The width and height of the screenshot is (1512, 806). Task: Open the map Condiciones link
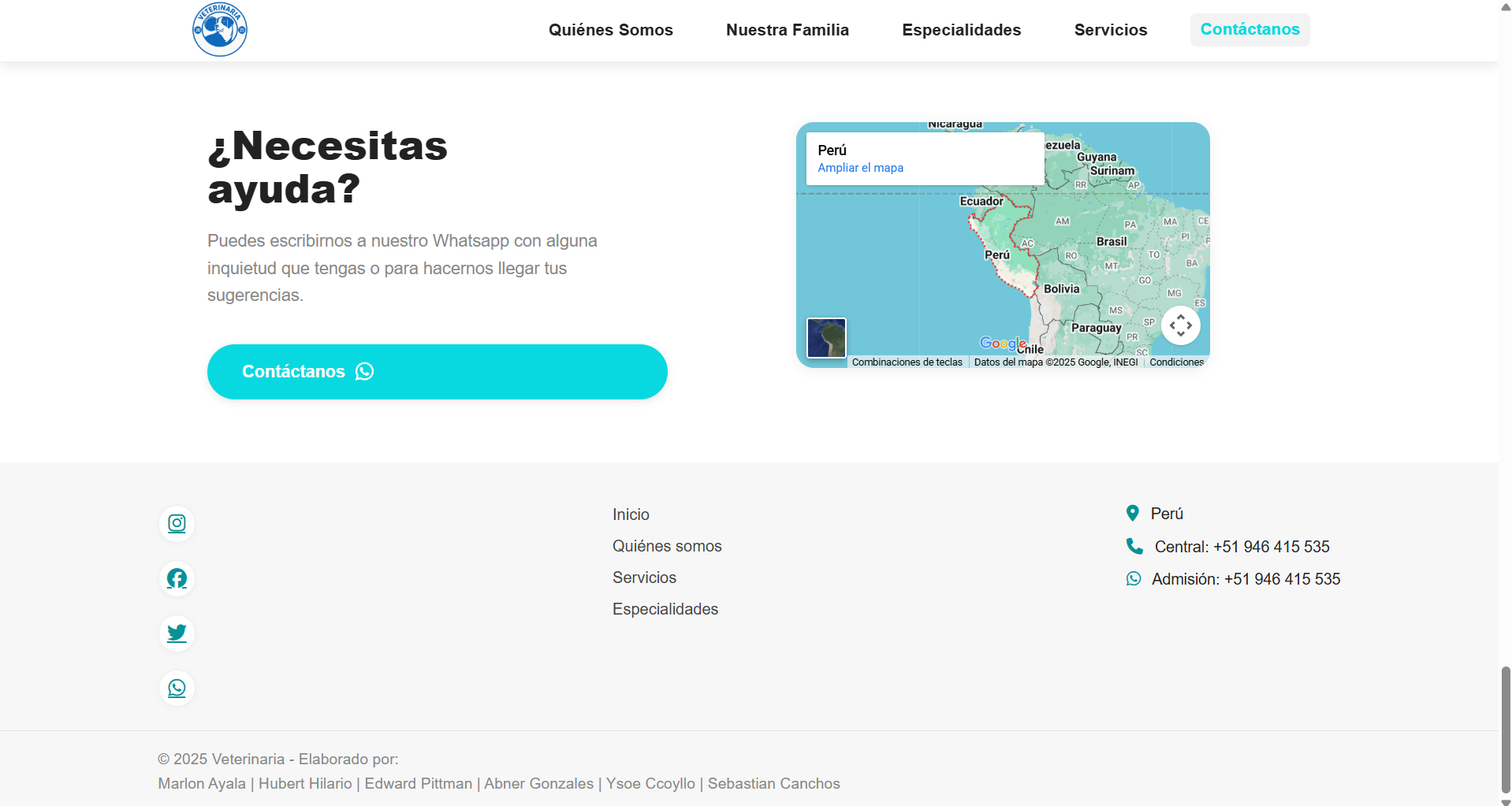pos(1176,362)
